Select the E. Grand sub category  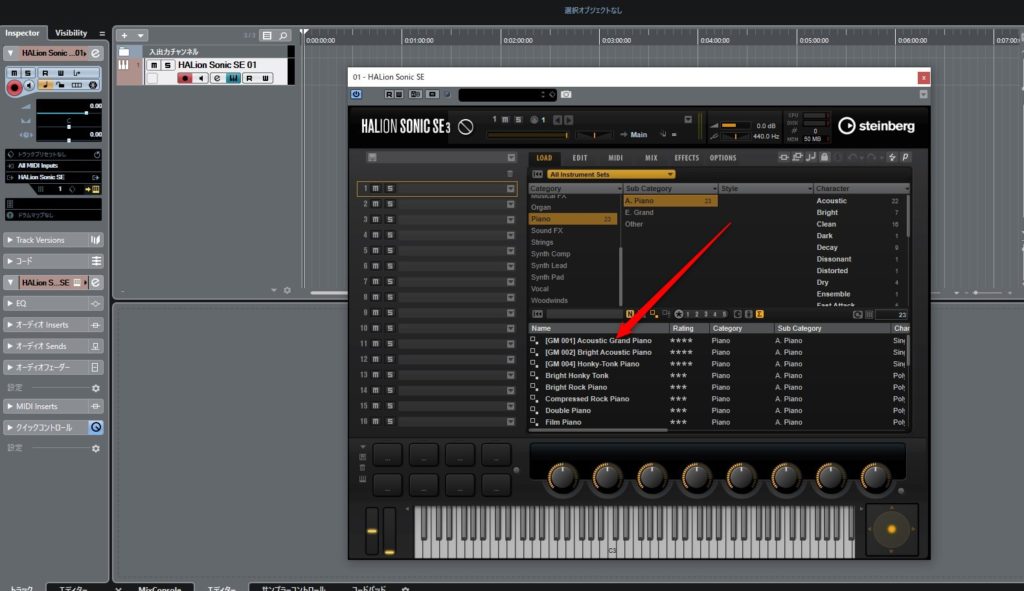[639, 212]
